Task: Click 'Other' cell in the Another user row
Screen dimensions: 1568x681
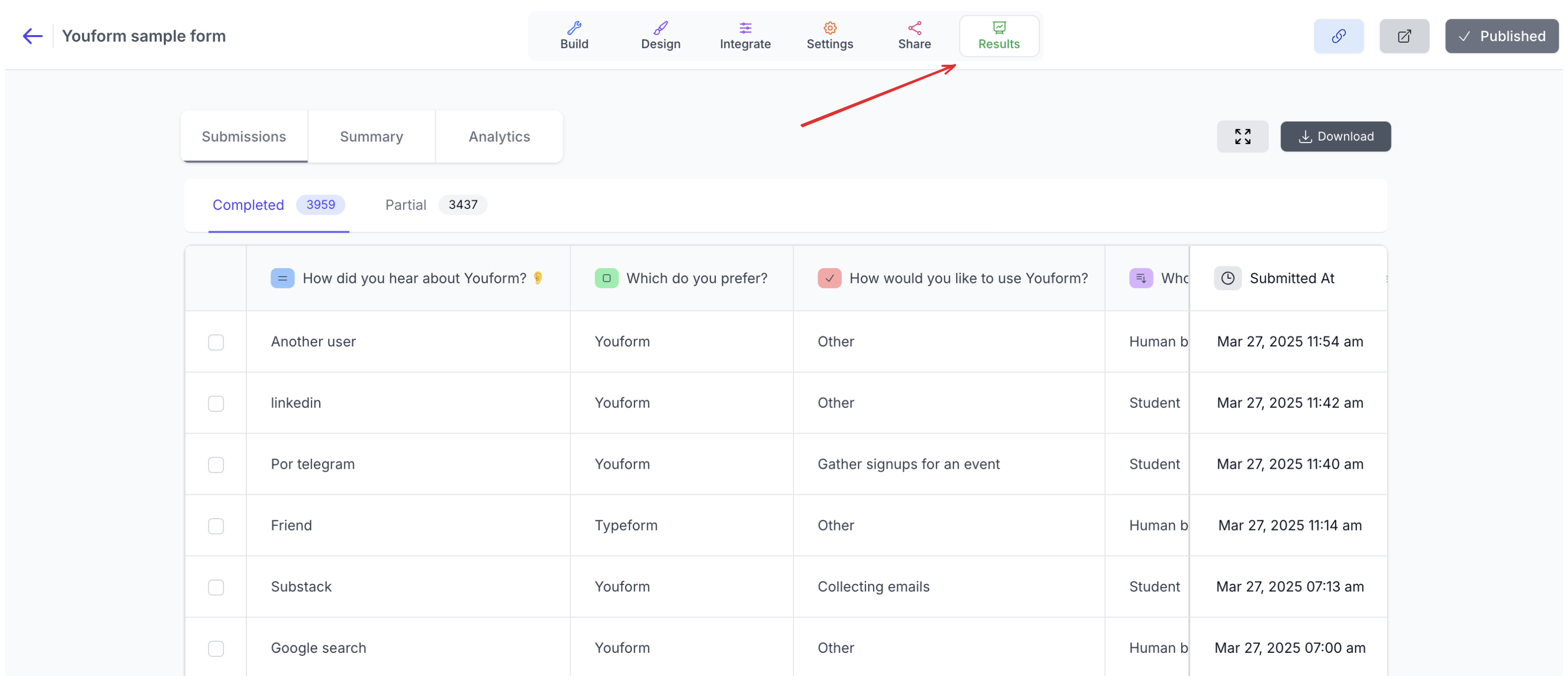Action: (x=949, y=341)
